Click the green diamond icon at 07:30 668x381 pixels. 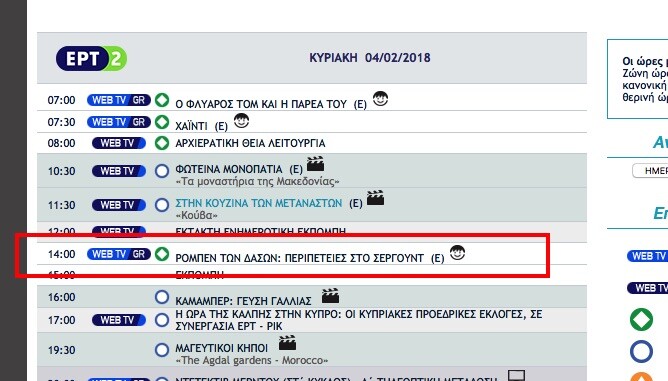(x=162, y=122)
